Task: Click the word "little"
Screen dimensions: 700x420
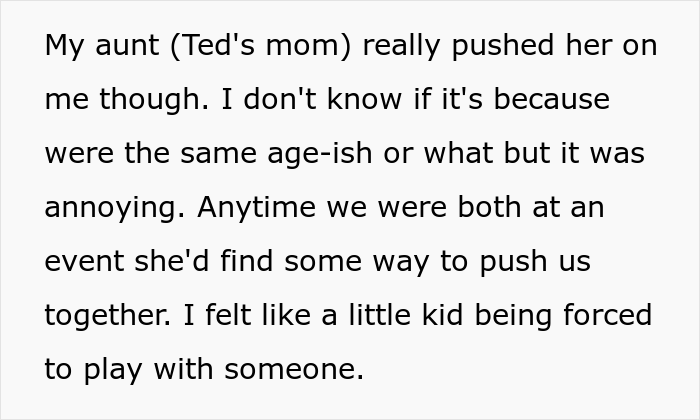Action: click(x=379, y=316)
